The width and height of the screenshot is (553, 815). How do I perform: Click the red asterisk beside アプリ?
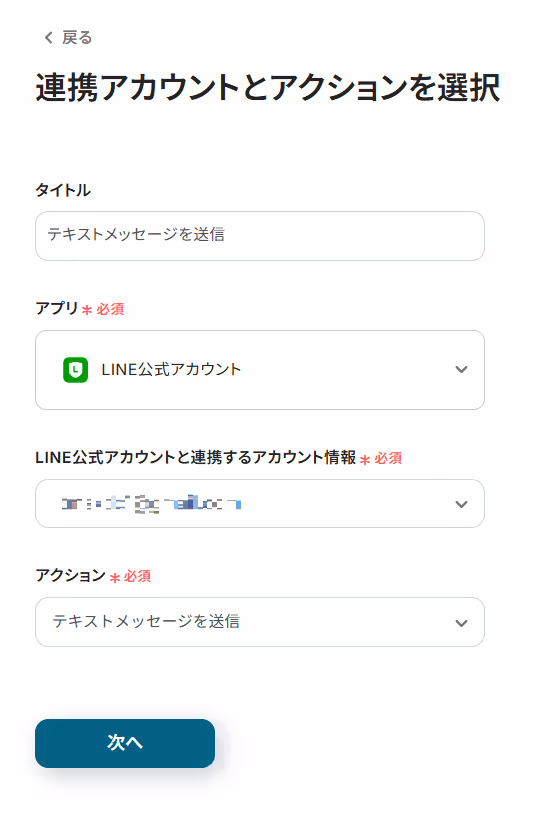87,310
